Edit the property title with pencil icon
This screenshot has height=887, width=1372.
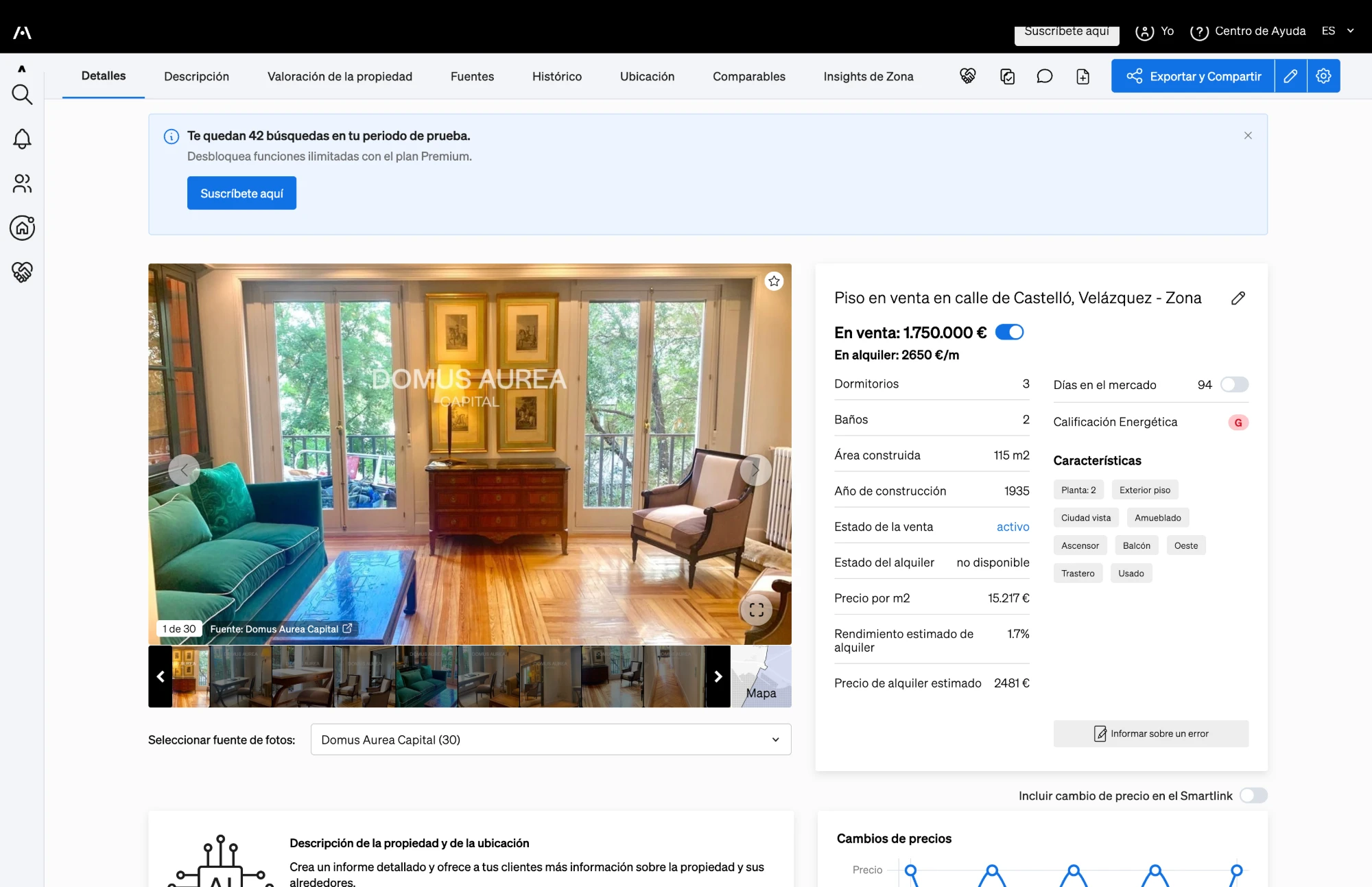[x=1238, y=298]
